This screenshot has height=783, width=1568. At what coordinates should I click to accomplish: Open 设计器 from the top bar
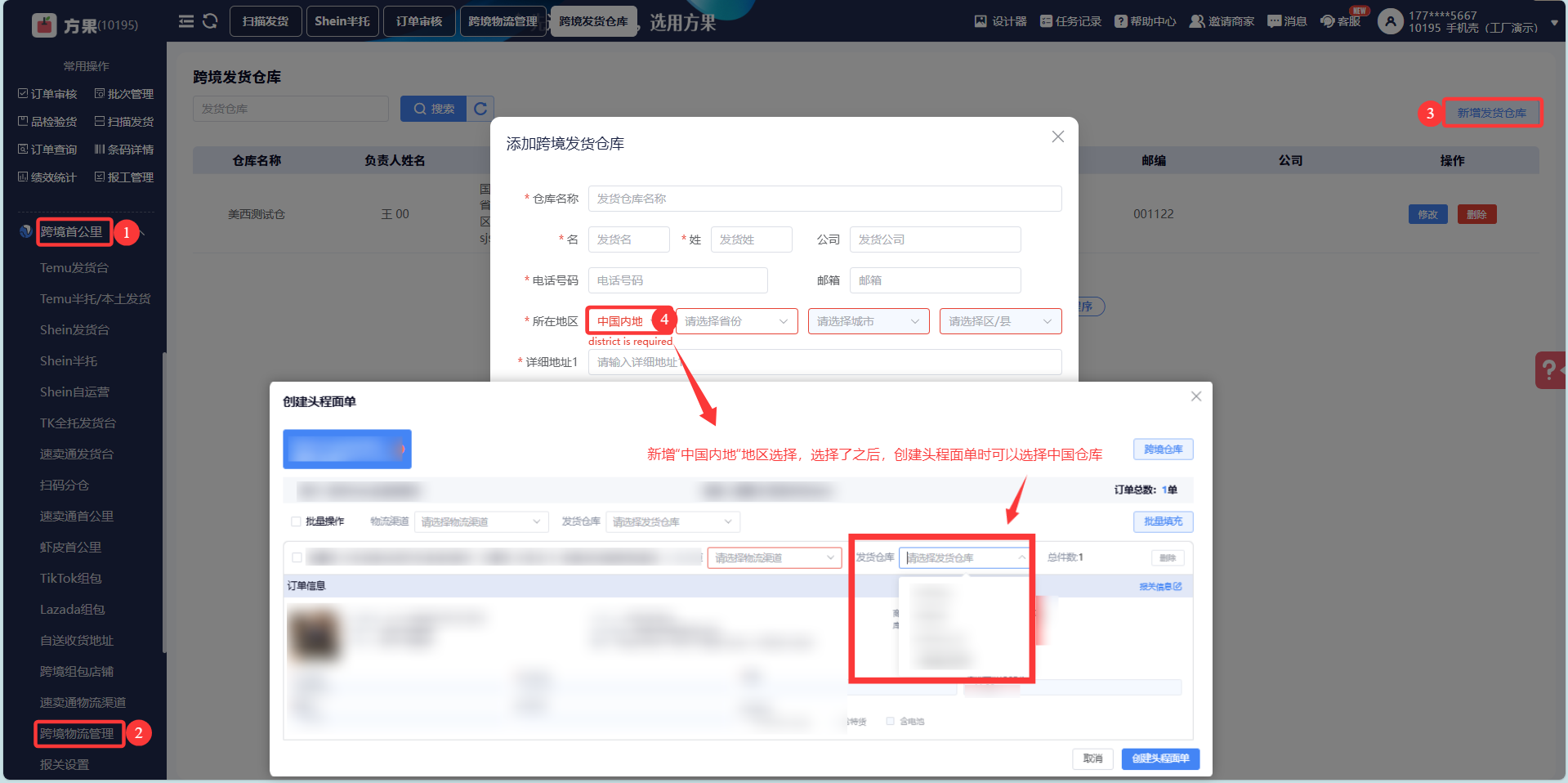1000,21
